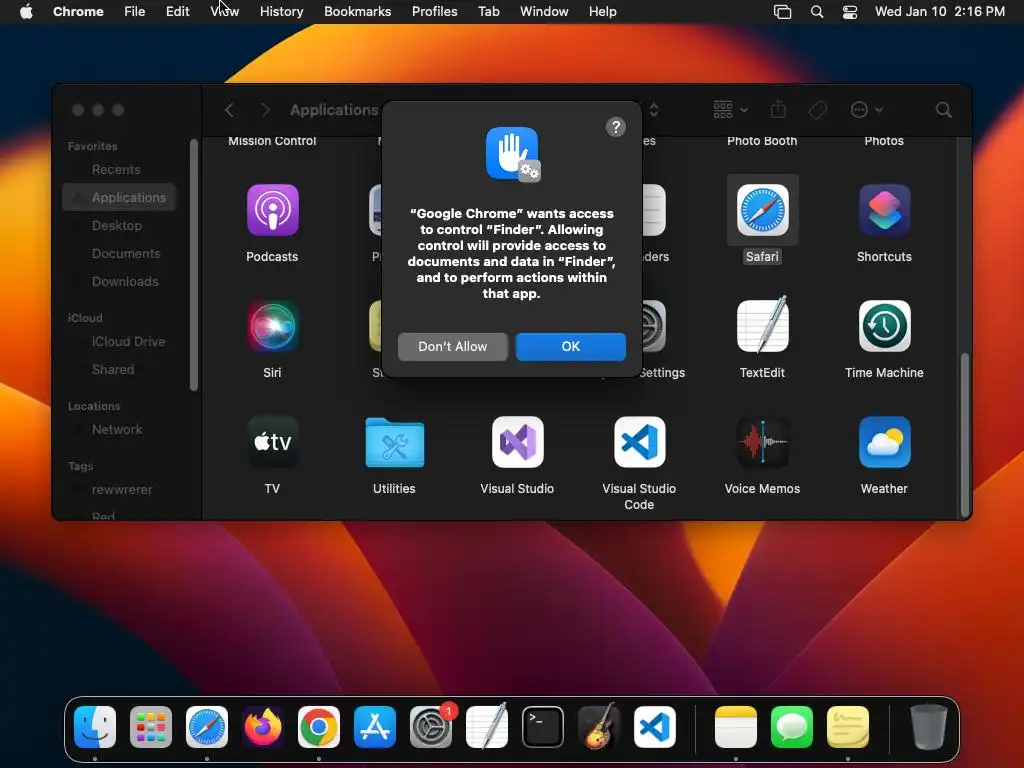Open TextEdit from the Dock
The image size is (1024, 768).
(x=487, y=726)
